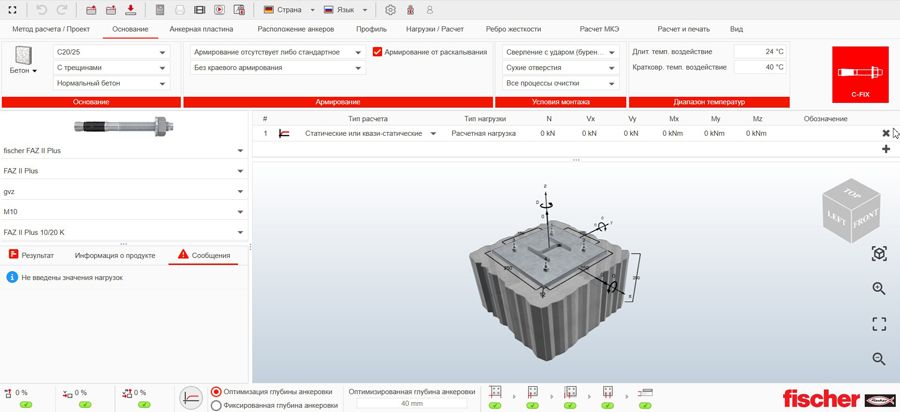Screen dimensions: 900x412
Task: Open the M10 anchor size dropdown
Action: [x=124, y=212]
